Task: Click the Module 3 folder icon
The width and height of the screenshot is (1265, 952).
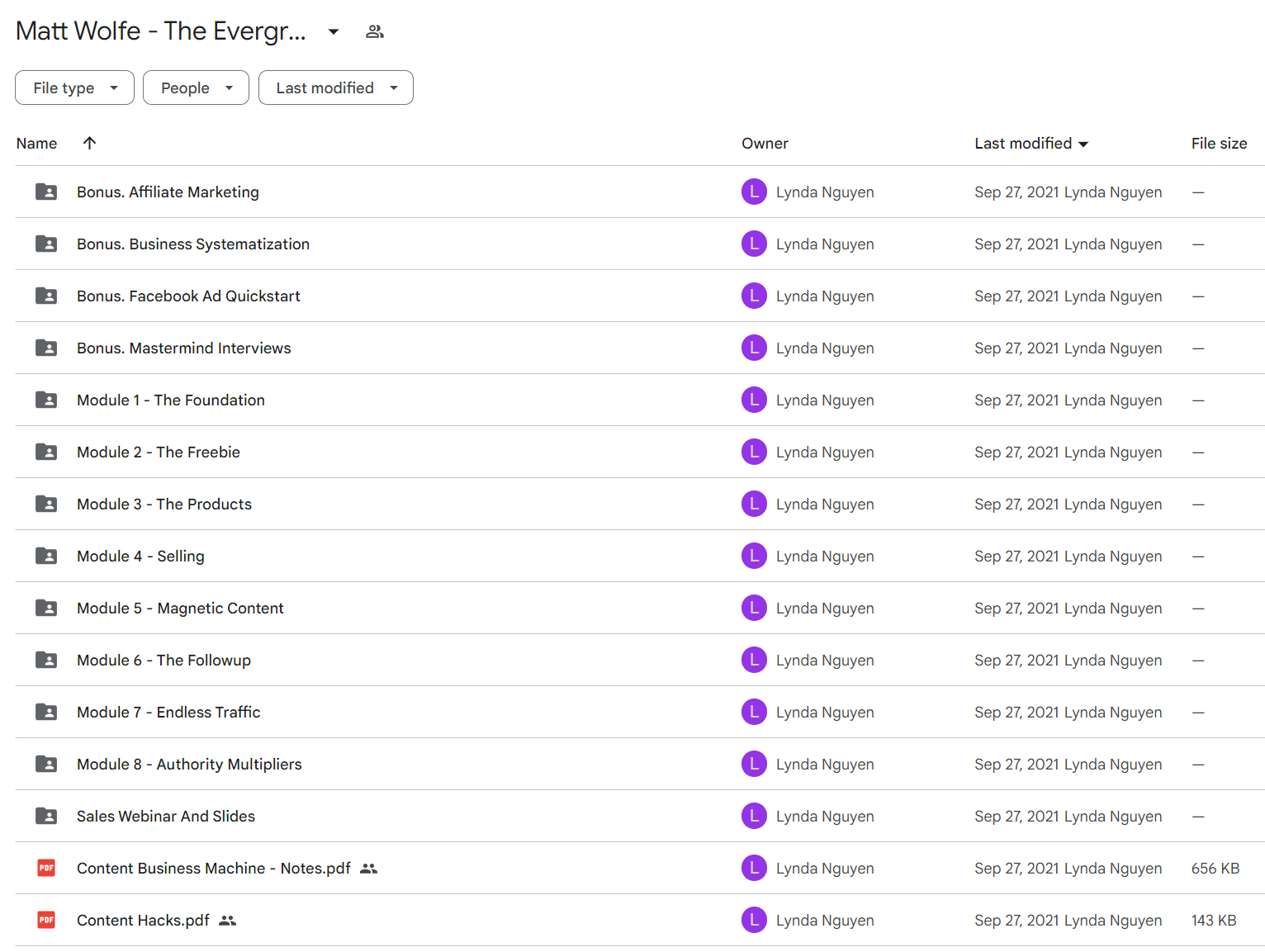Action: 46,504
